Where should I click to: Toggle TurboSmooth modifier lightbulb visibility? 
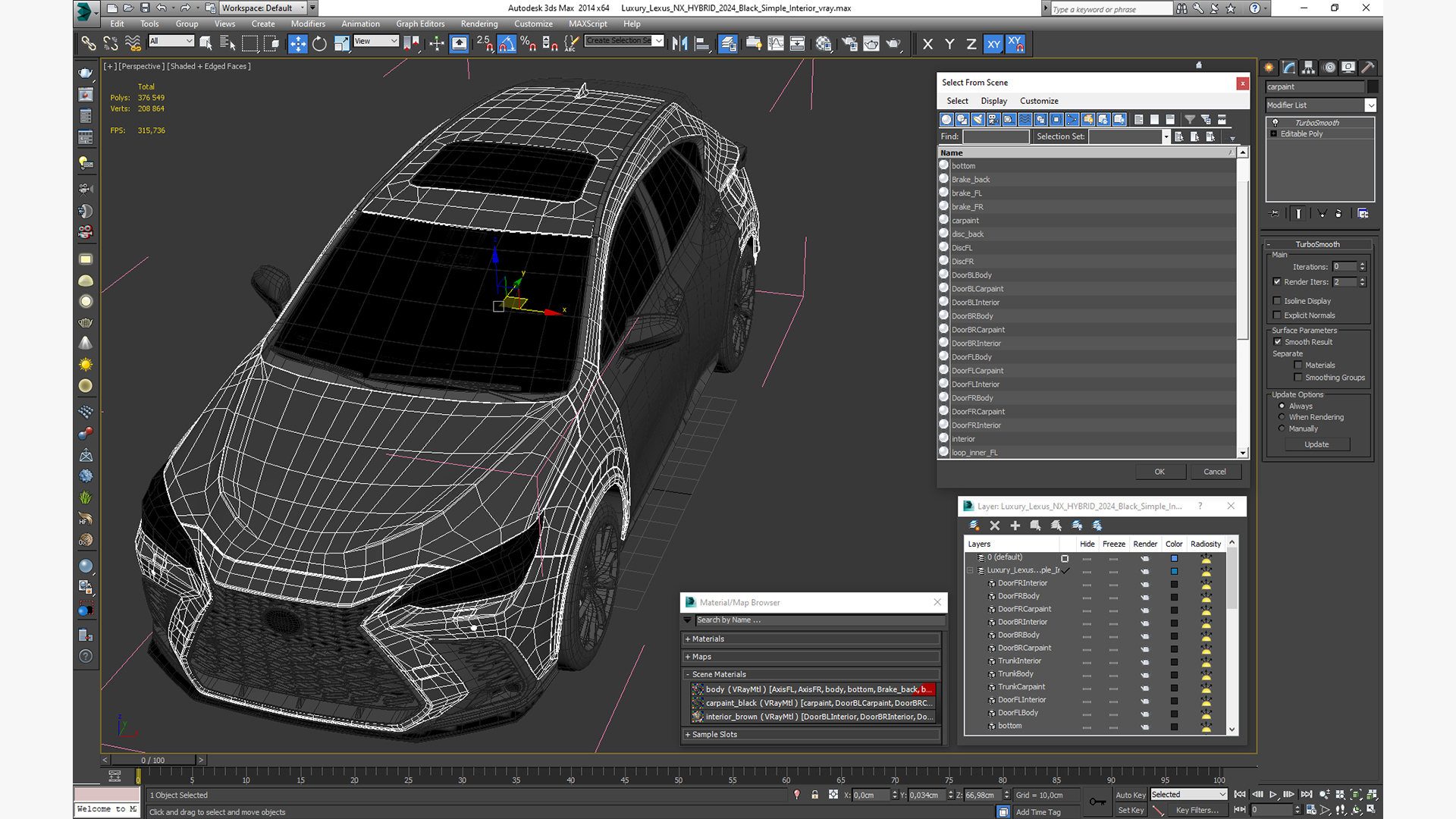(x=1276, y=123)
